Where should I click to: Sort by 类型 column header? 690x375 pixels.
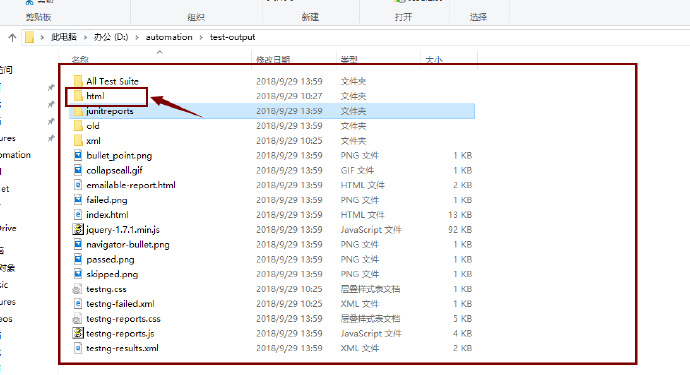tap(349, 59)
